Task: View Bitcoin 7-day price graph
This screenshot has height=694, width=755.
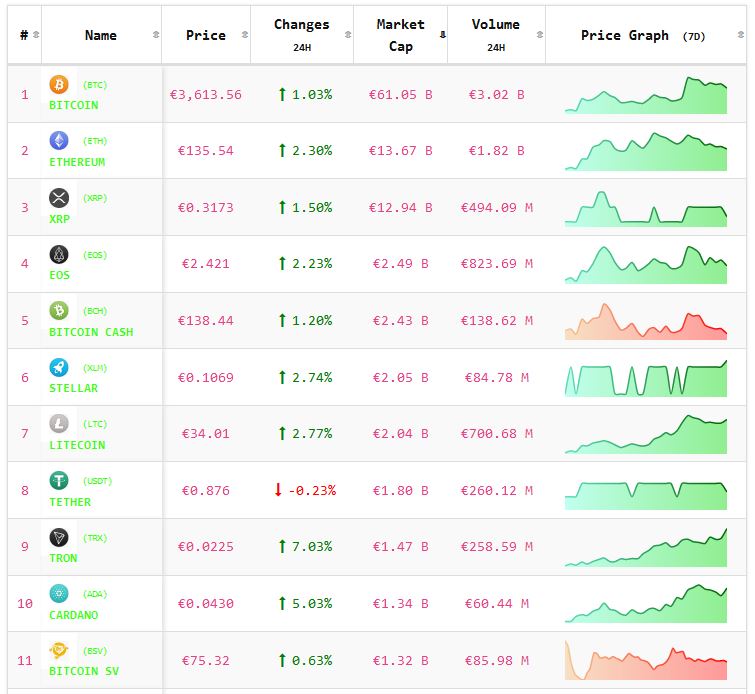Action: pyautogui.click(x=646, y=95)
